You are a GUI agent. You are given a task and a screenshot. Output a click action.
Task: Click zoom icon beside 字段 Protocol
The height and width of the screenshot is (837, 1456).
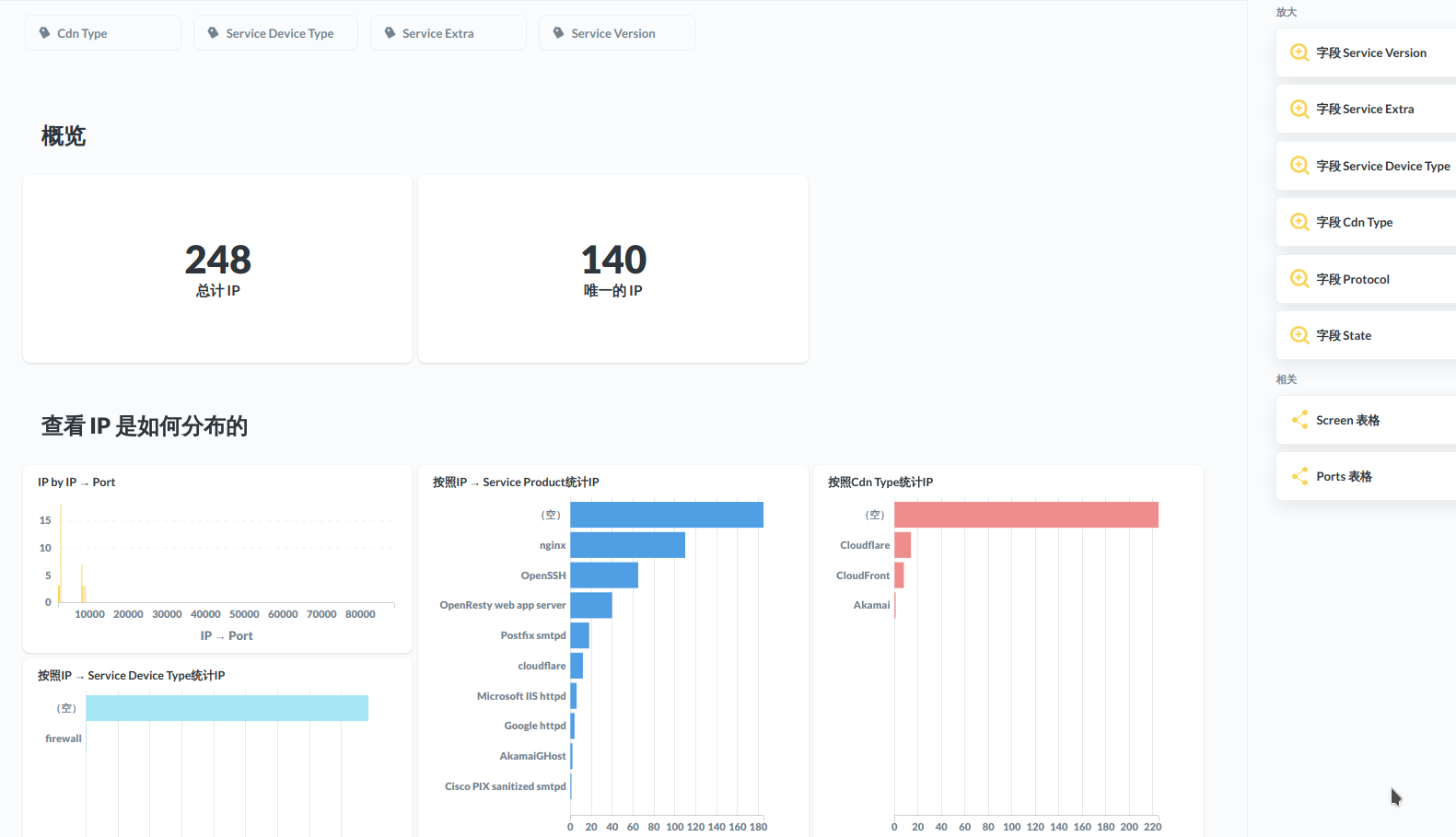click(x=1299, y=279)
